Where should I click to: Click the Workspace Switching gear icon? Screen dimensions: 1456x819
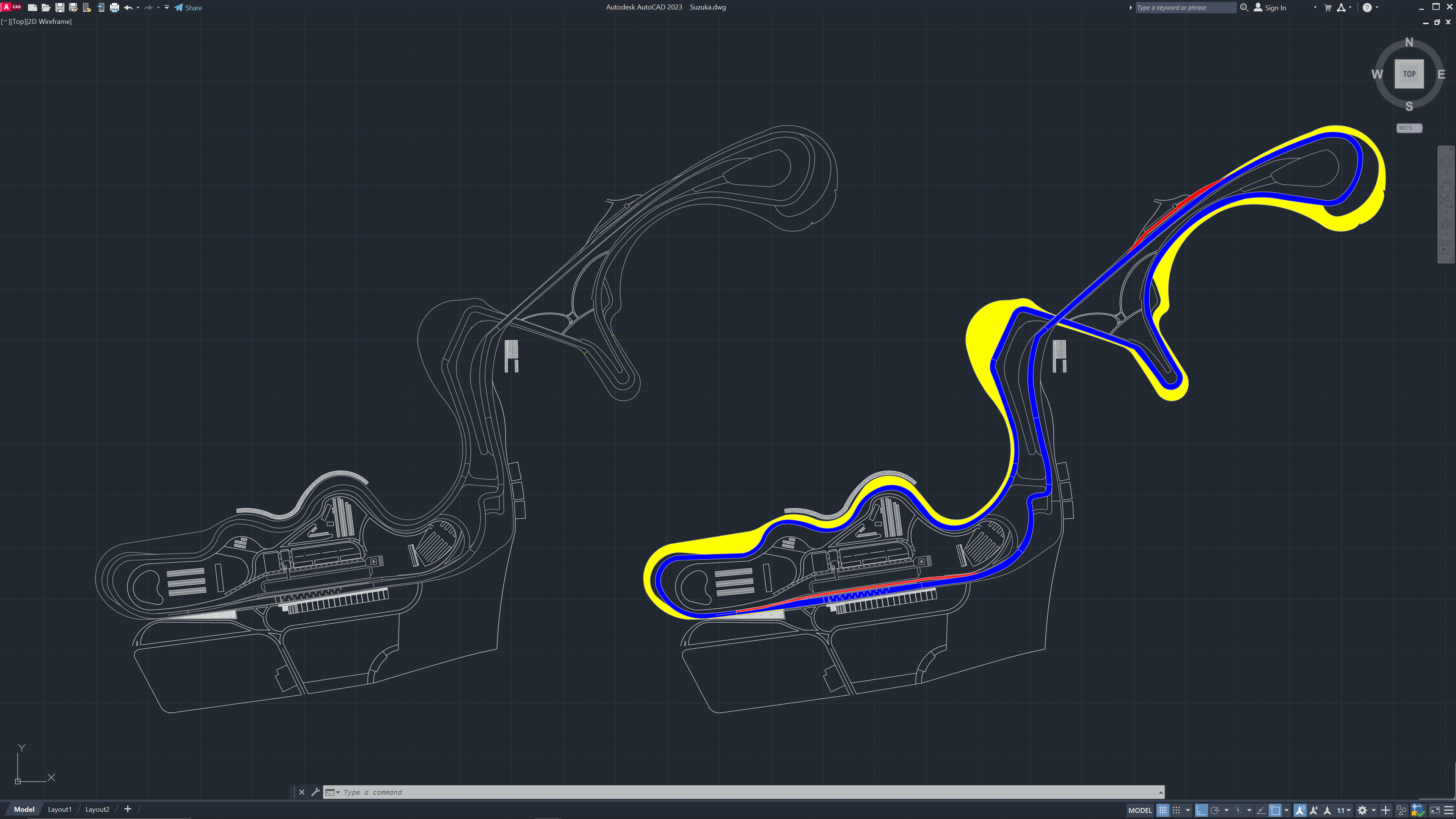(x=1362, y=810)
